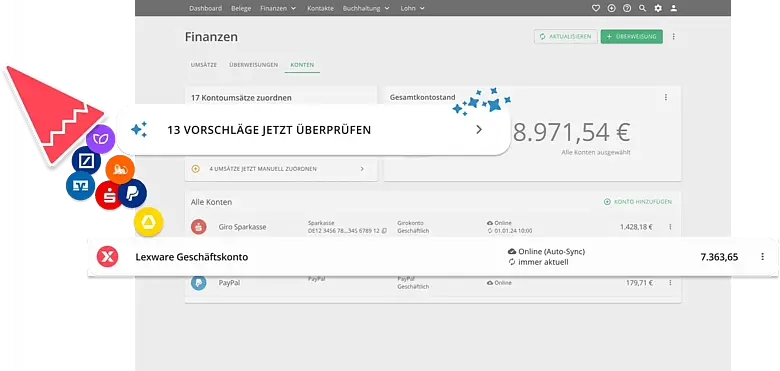Click Lexware balance 7.363,65

(719, 257)
